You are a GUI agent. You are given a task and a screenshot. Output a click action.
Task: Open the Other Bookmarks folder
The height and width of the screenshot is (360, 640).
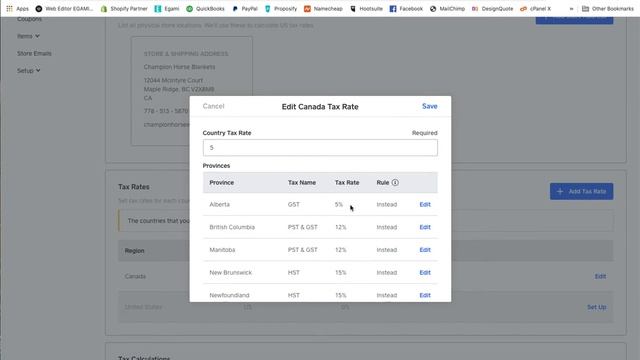(x=607, y=9)
